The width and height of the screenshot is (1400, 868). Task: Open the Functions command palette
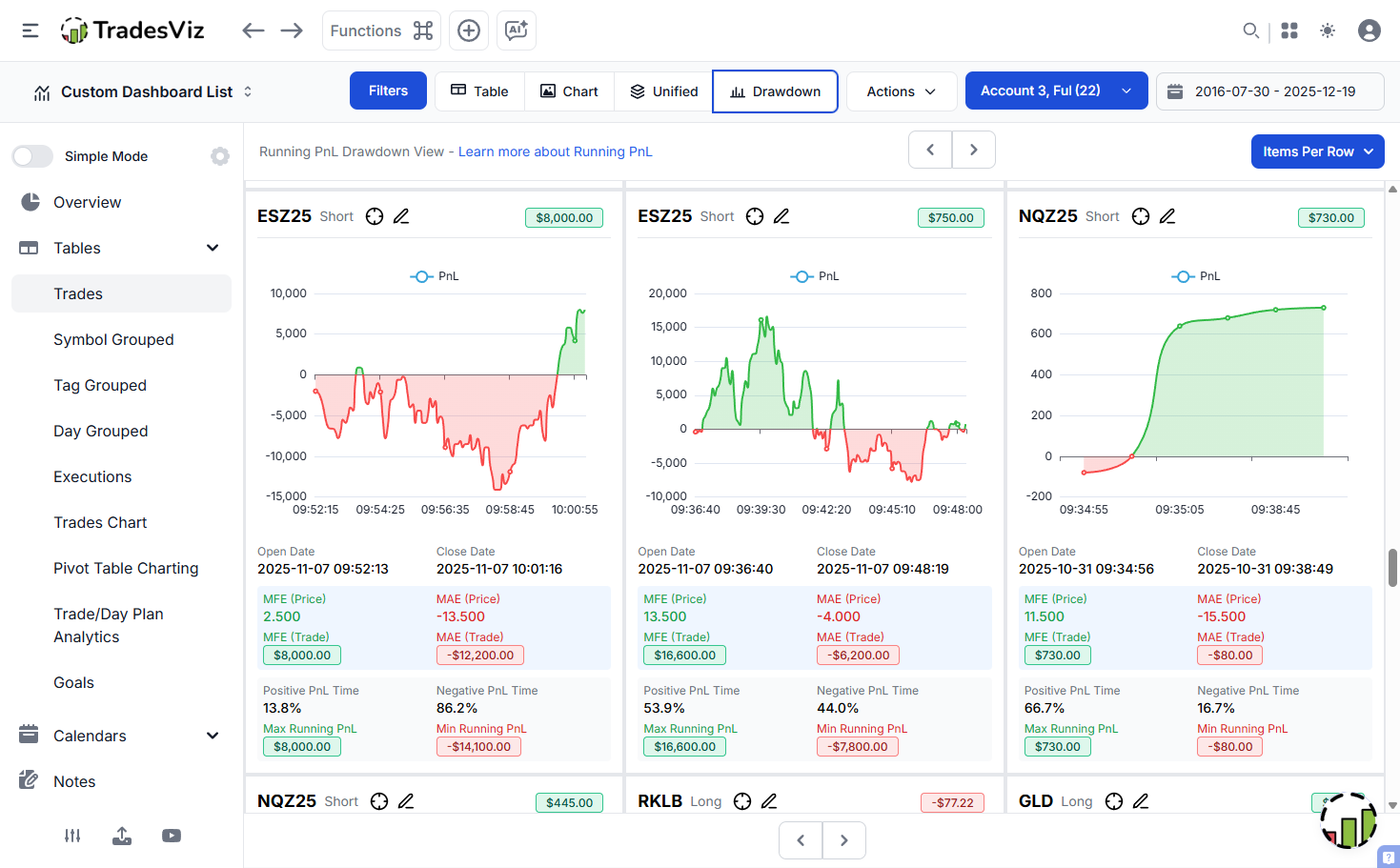pyautogui.click(x=381, y=30)
